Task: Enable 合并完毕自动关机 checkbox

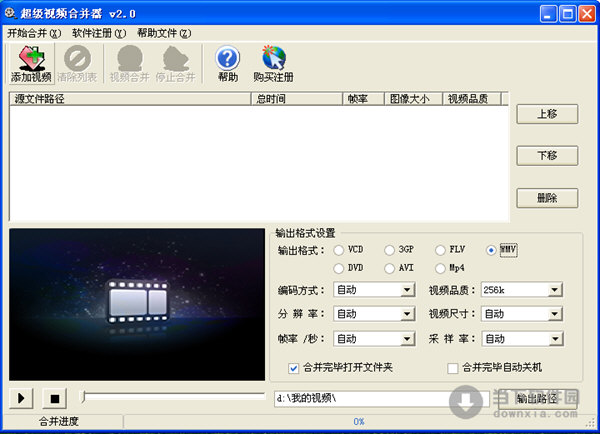Action: point(453,368)
